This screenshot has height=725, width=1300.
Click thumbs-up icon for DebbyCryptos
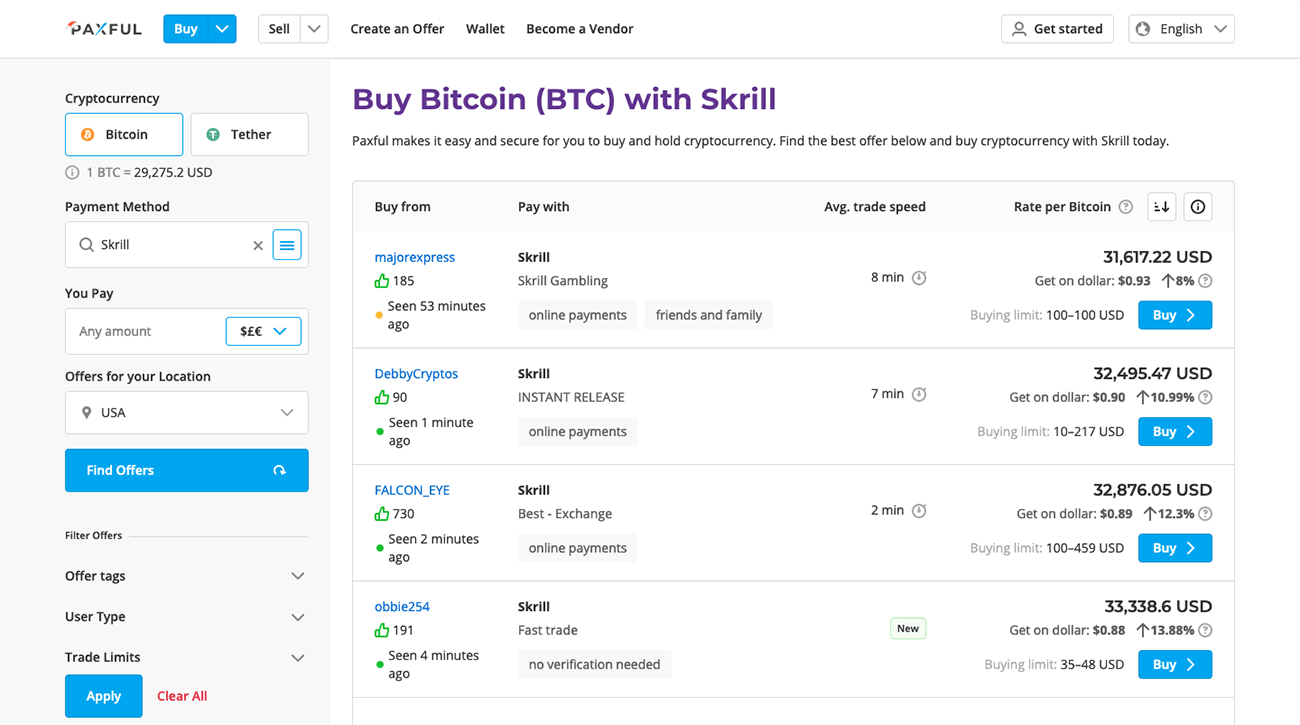click(381, 397)
